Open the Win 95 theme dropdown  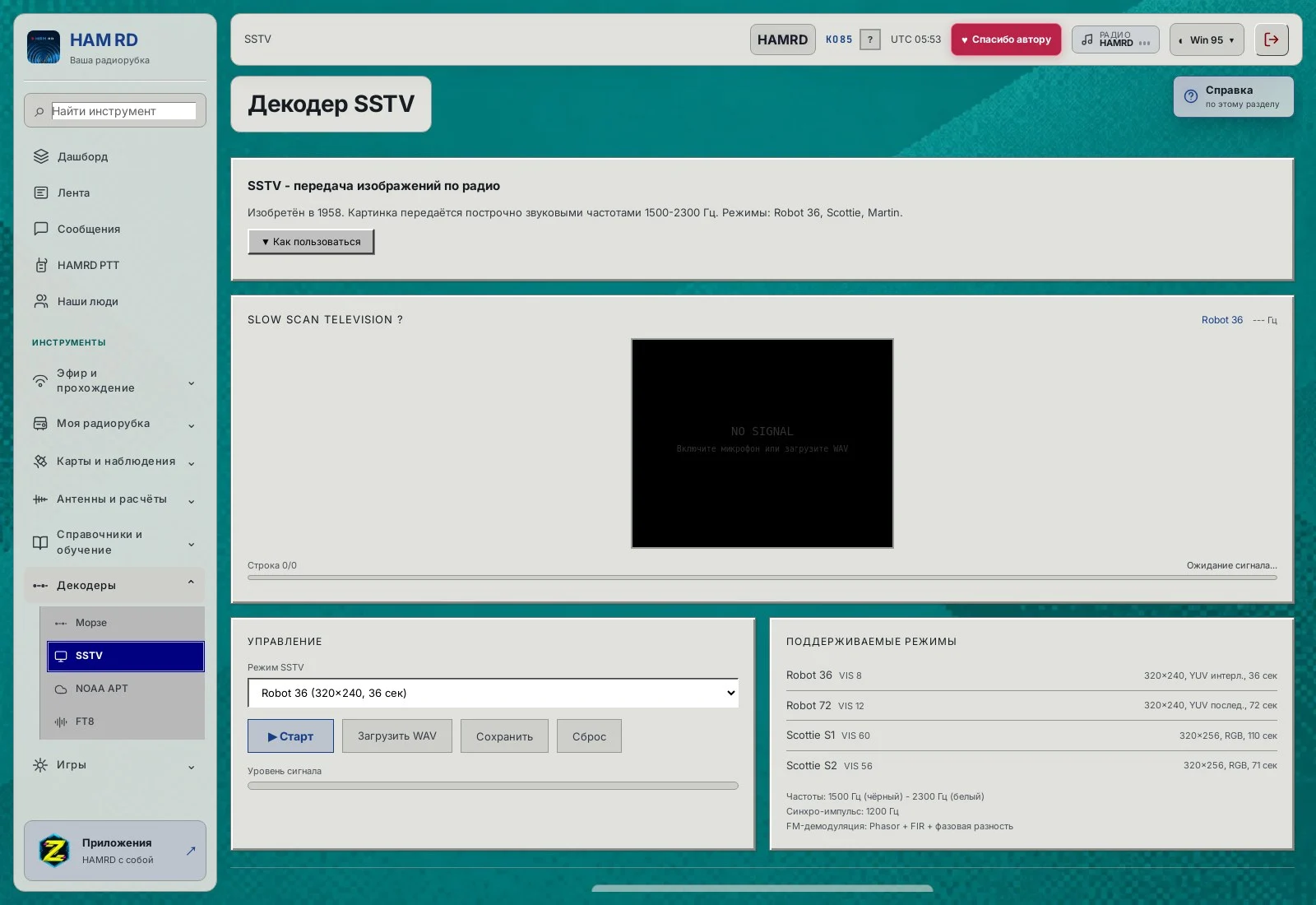pyautogui.click(x=1207, y=39)
